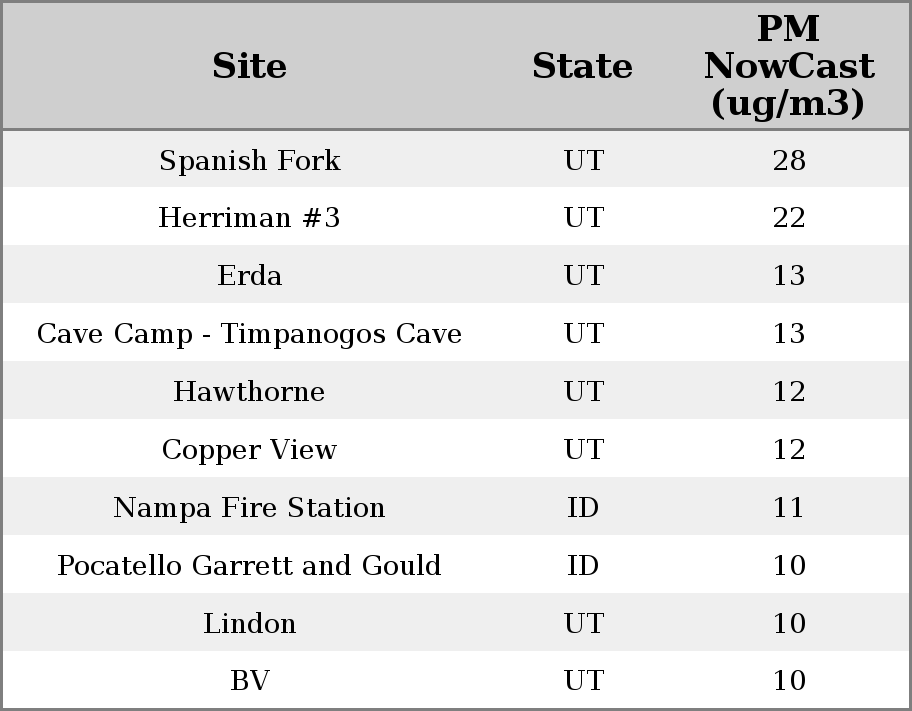Click the PM NowCast column header
Image resolution: width=912 pixels, height=711 pixels.
(788, 66)
